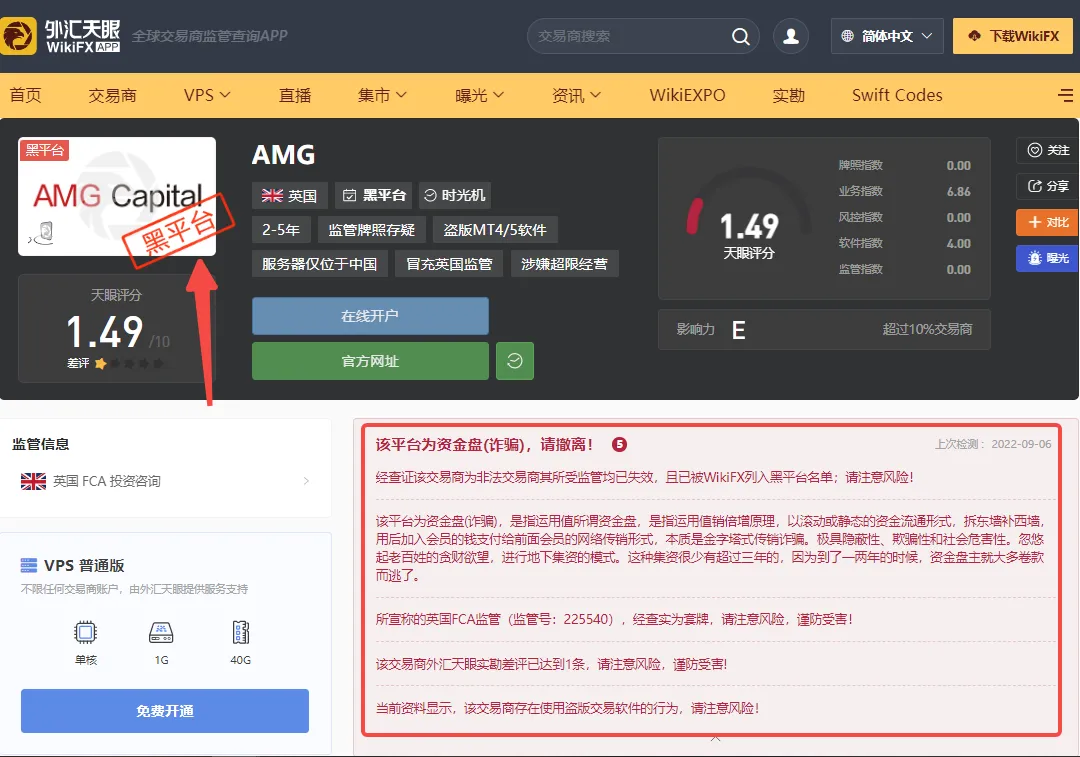Viewport: 1080px width, 757px height.
Task: Open the 简体中文 language dropdown
Action: coord(887,37)
